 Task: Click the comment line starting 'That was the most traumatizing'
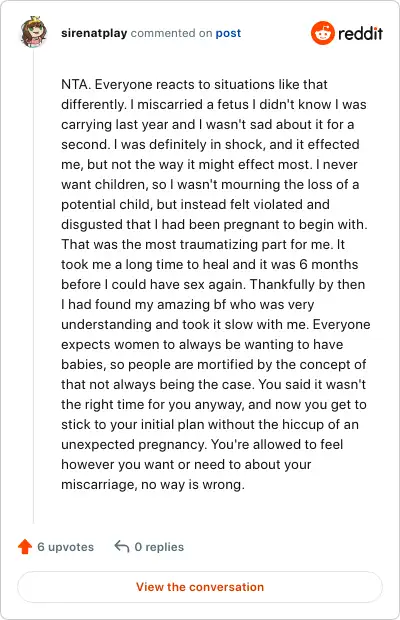coord(203,244)
